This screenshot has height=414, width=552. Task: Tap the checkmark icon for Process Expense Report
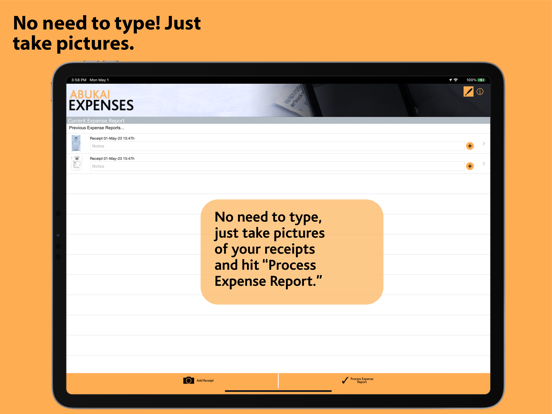(x=345, y=380)
